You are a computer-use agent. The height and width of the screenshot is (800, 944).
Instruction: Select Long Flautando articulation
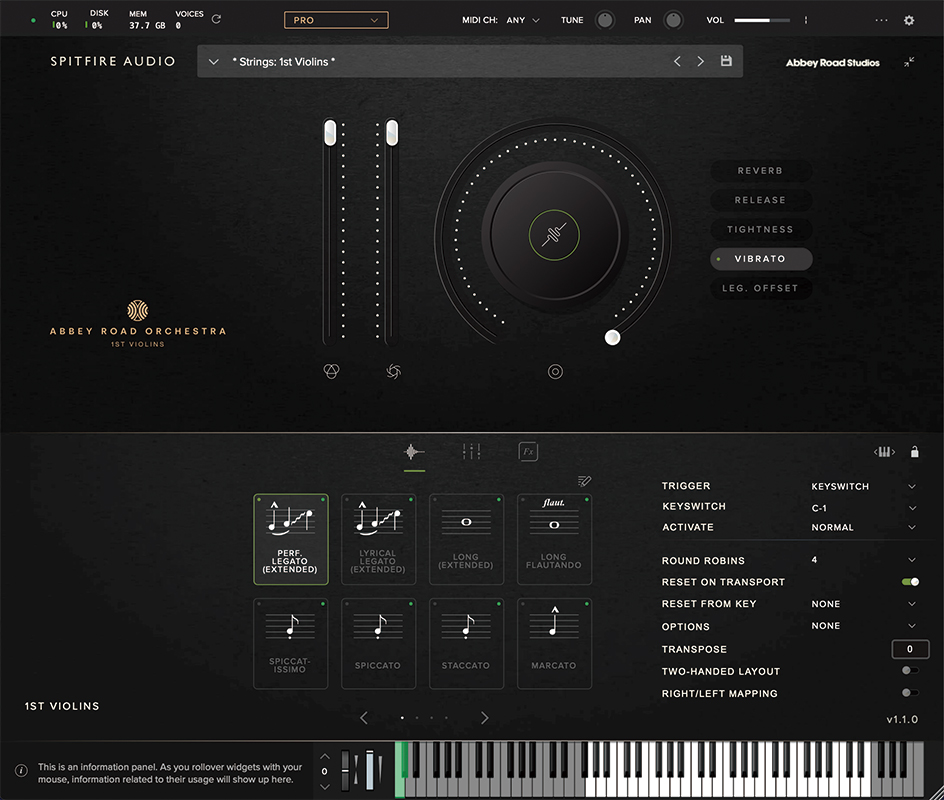554,539
